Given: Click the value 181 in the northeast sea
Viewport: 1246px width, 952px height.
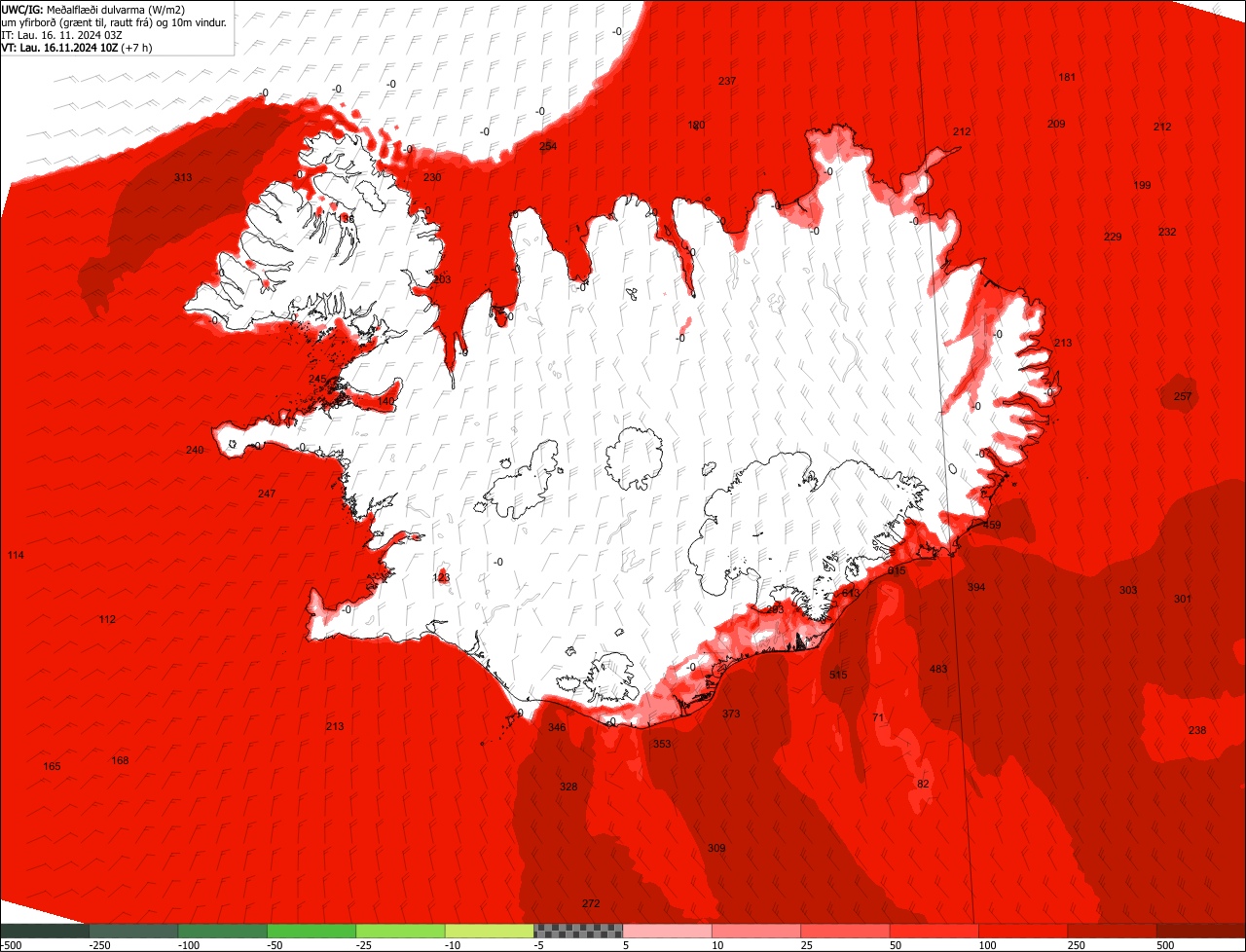Looking at the screenshot, I should click(x=1067, y=77).
